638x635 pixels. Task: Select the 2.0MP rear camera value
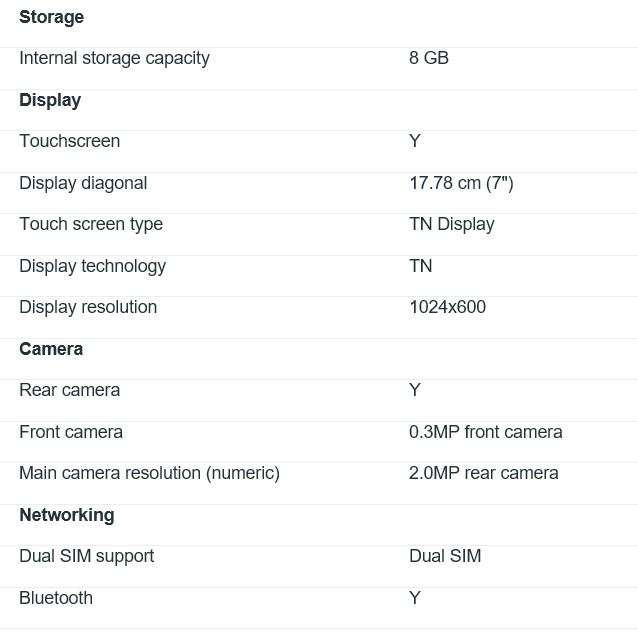click(484, 473)
